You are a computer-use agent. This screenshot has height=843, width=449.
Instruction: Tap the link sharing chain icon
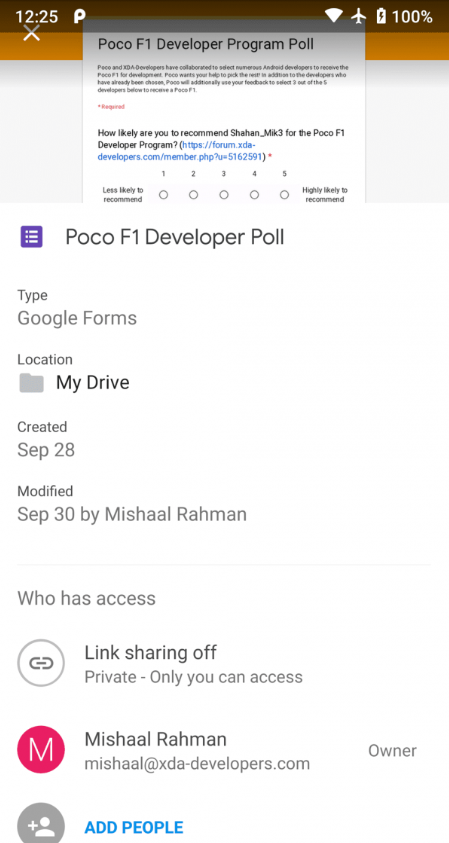point(41,663)
